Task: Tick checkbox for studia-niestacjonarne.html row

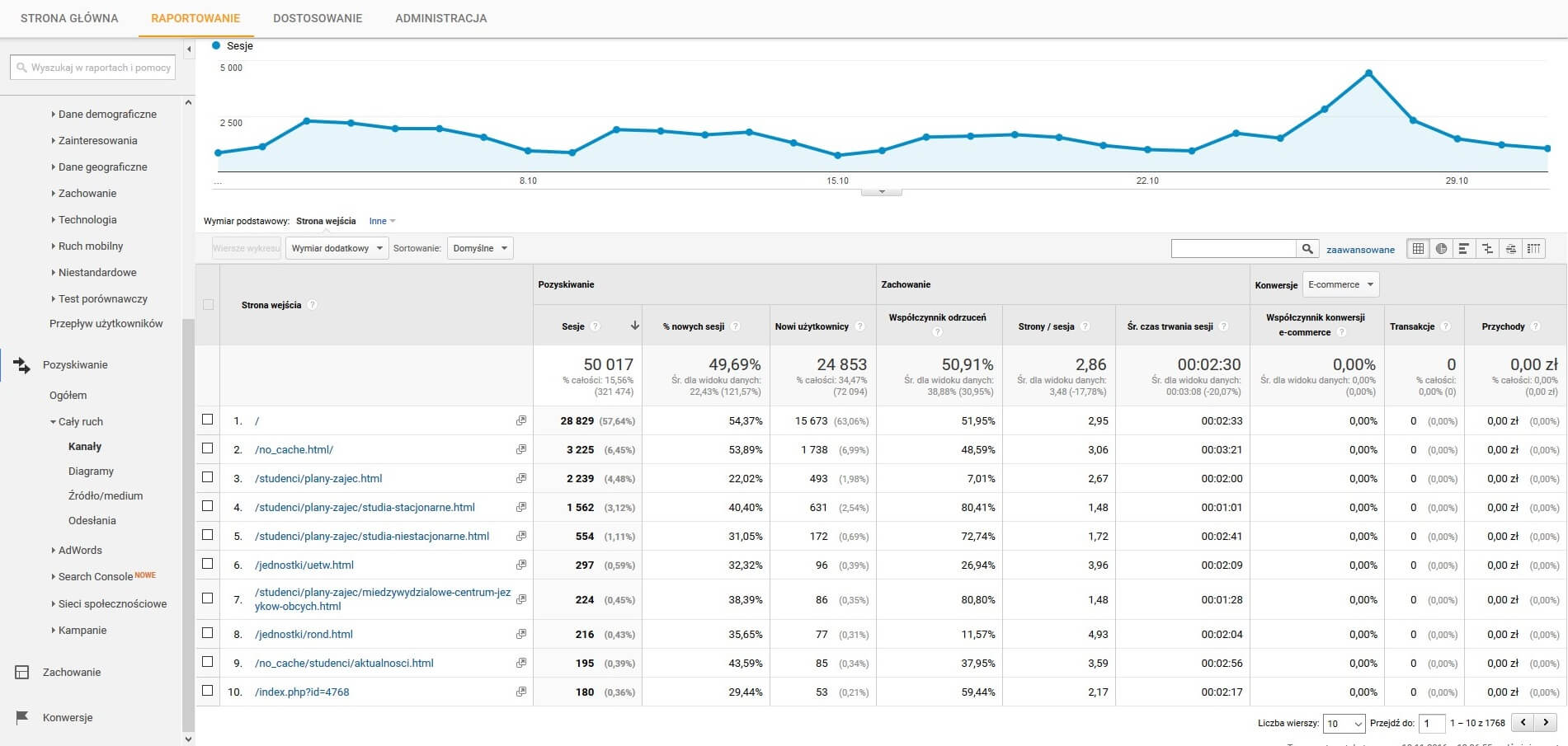Action: coord(208,535)
